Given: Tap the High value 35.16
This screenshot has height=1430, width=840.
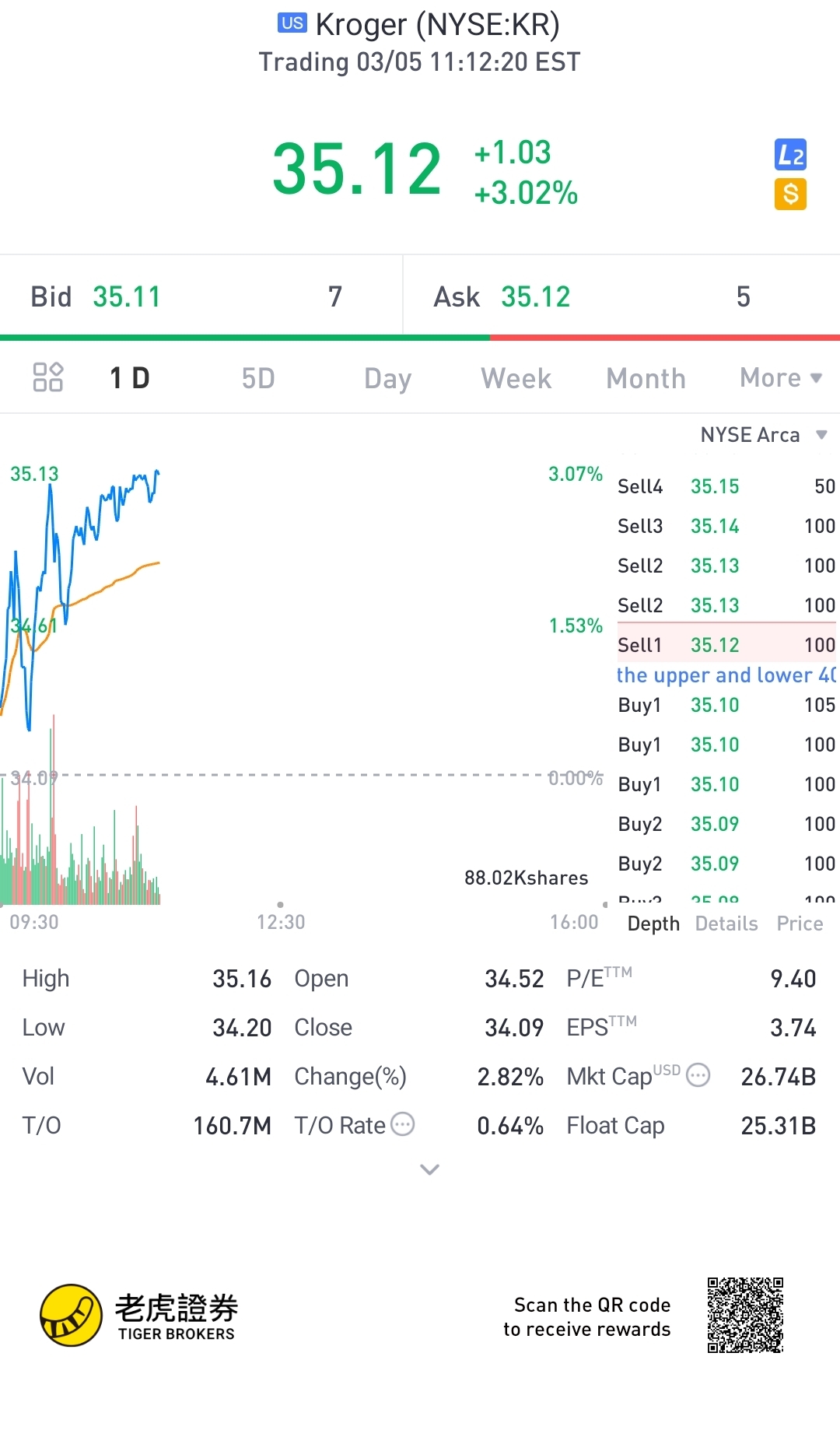Looking at the screenshot, I should click(x=242, y=978).
